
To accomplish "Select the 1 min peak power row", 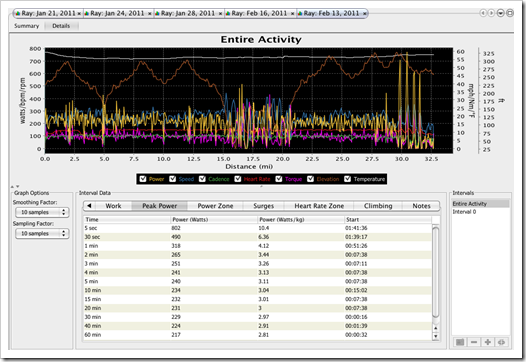I will click(258, 246).
